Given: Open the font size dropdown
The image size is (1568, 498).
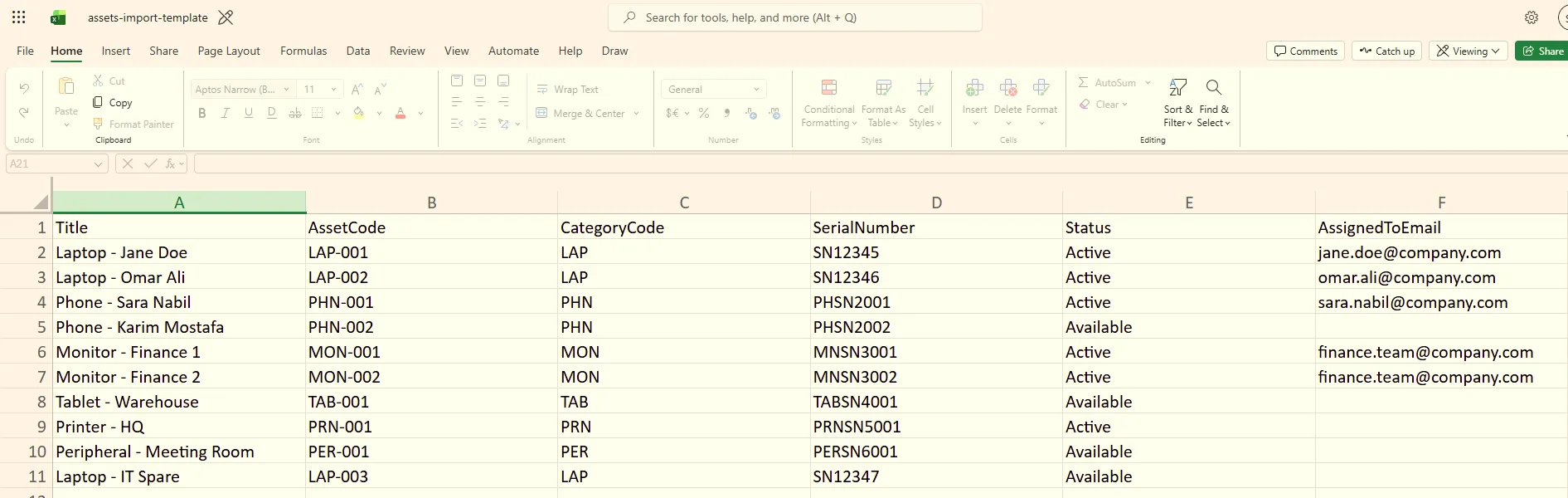Looking at the screenshot, I should coord(333,90).
